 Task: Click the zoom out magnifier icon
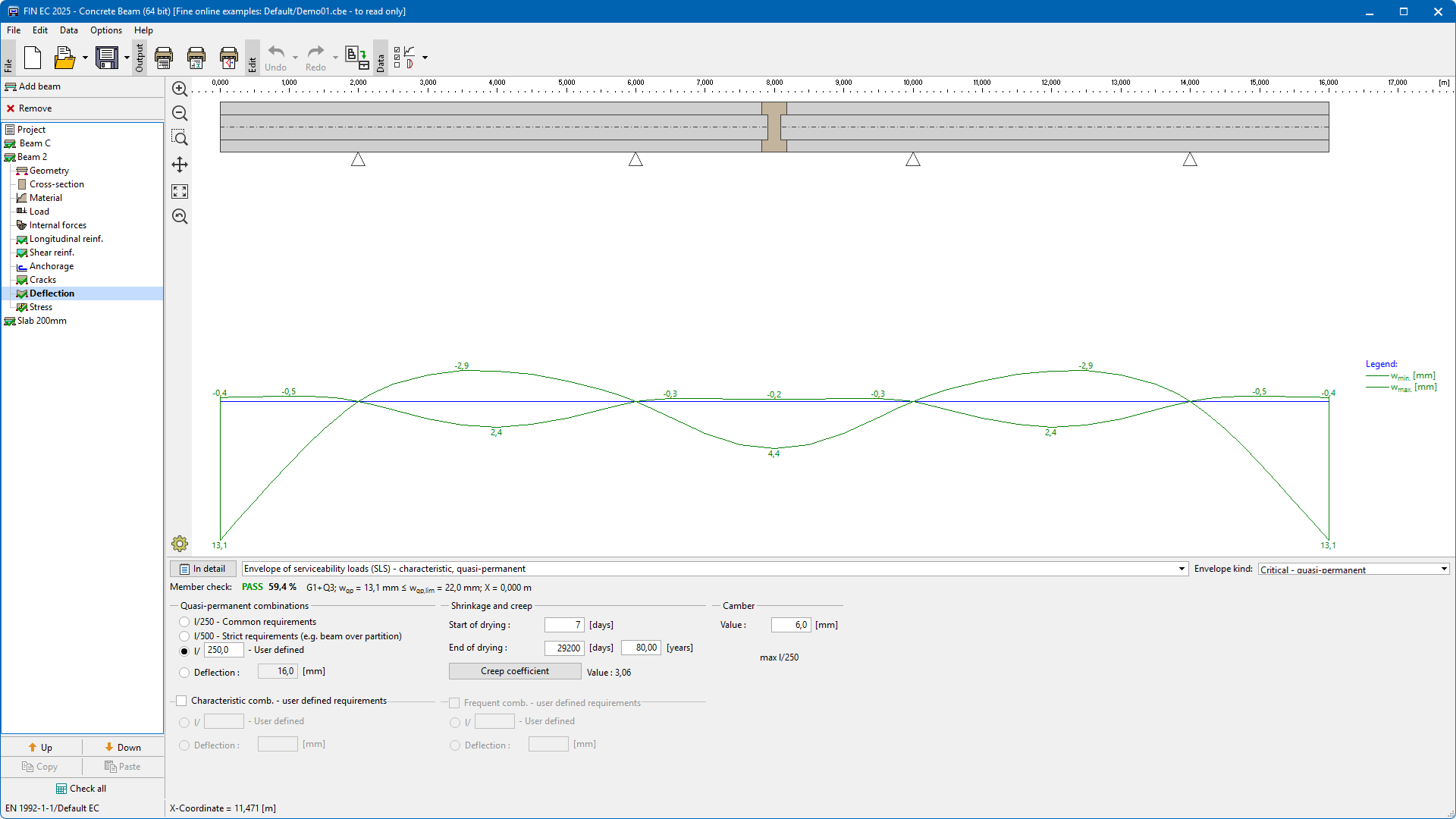(180, 114)
